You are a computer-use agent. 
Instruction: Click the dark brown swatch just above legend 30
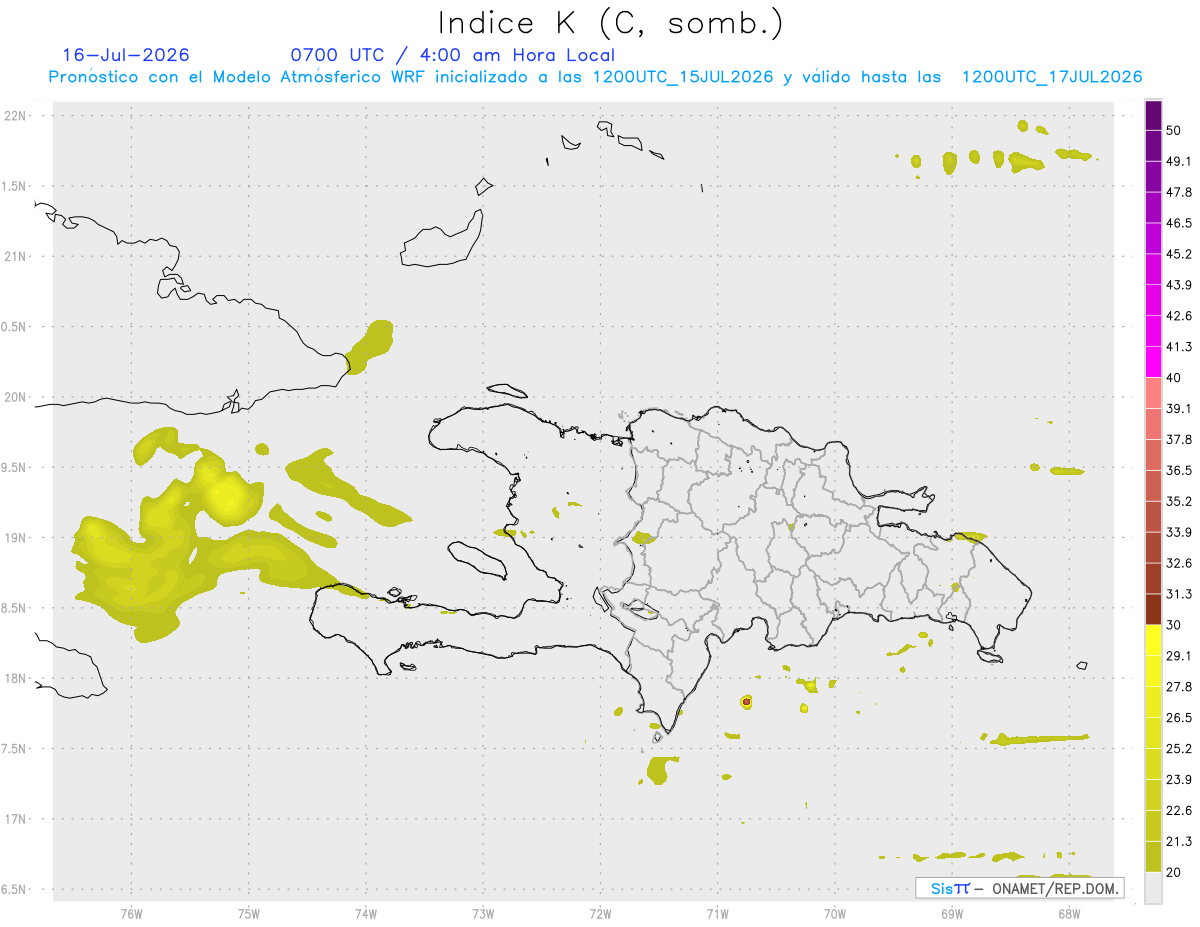point(1153,609)
